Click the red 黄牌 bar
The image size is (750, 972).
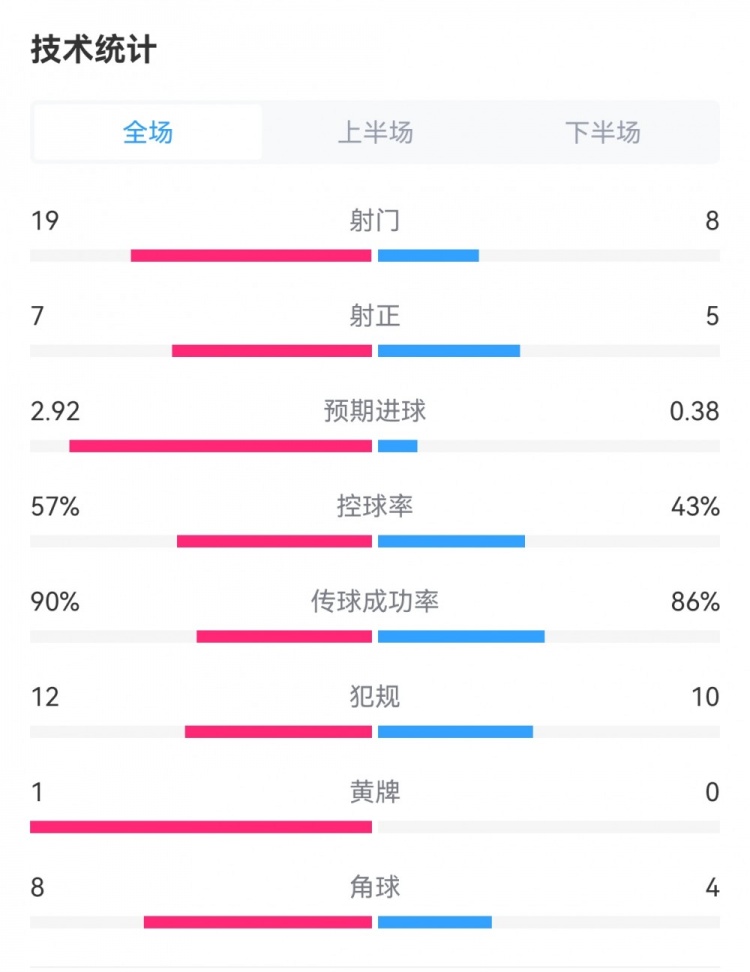pyautogui.click(x=201, y=827)
